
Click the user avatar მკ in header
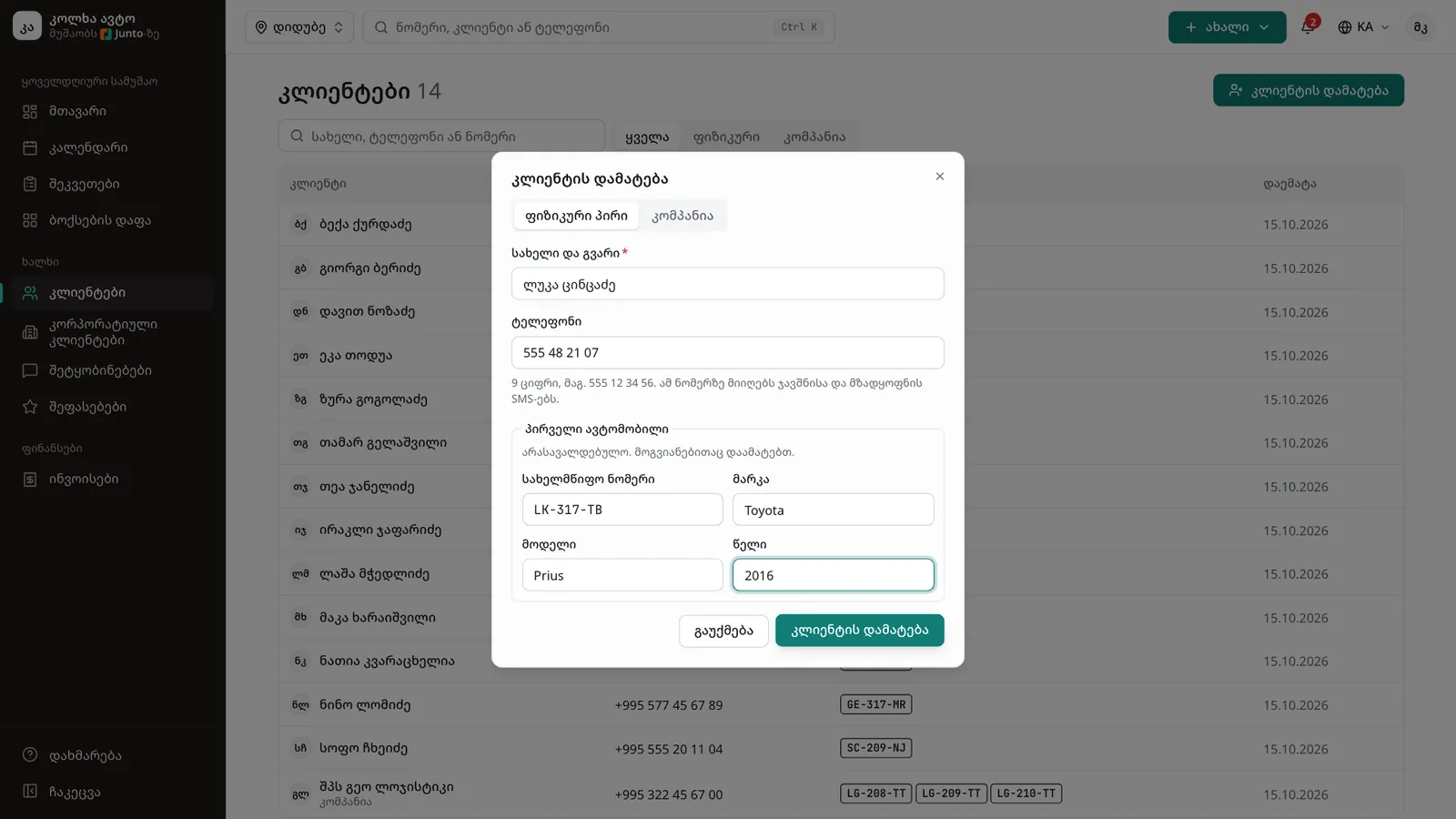click(x=1420, y=27)
